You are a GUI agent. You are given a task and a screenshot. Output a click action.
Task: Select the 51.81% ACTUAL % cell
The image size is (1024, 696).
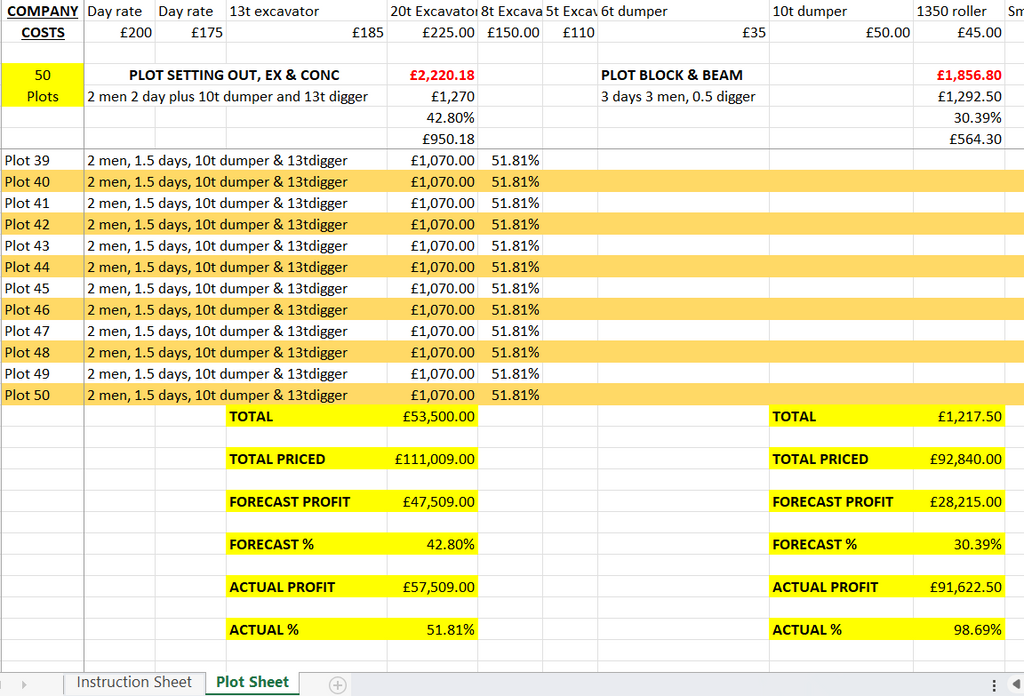coord(432,629)
